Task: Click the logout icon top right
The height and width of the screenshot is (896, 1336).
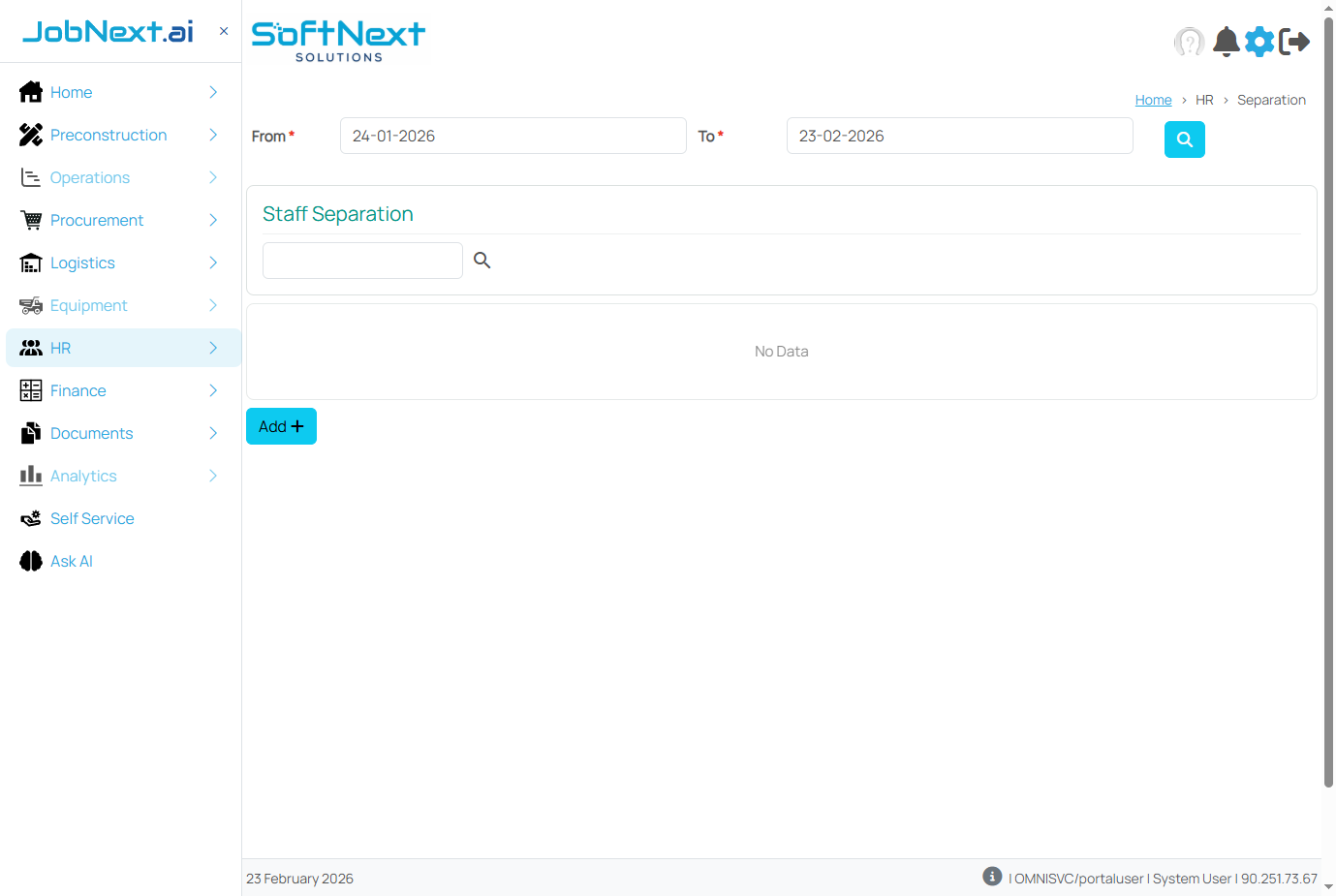Action: 1295,42
